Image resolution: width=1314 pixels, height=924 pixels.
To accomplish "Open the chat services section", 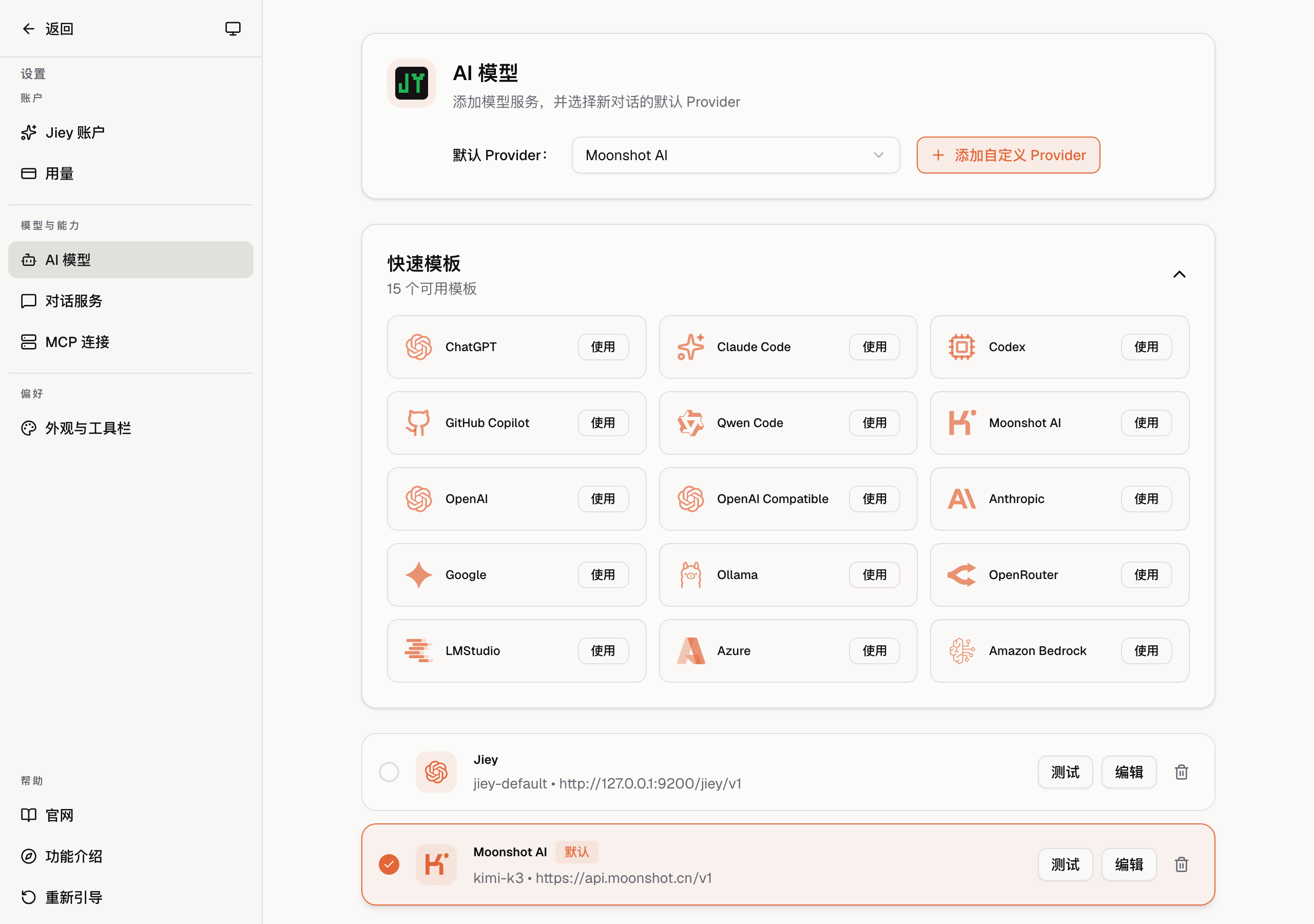I will pos(130,301).
